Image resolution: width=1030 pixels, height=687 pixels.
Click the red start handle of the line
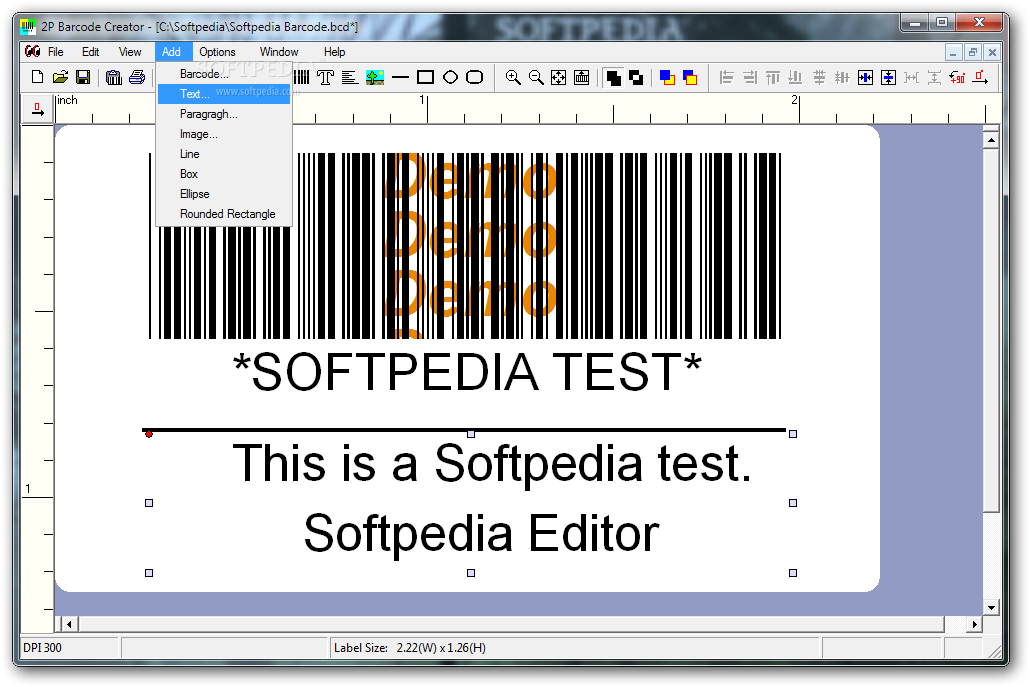pos(149,434)
